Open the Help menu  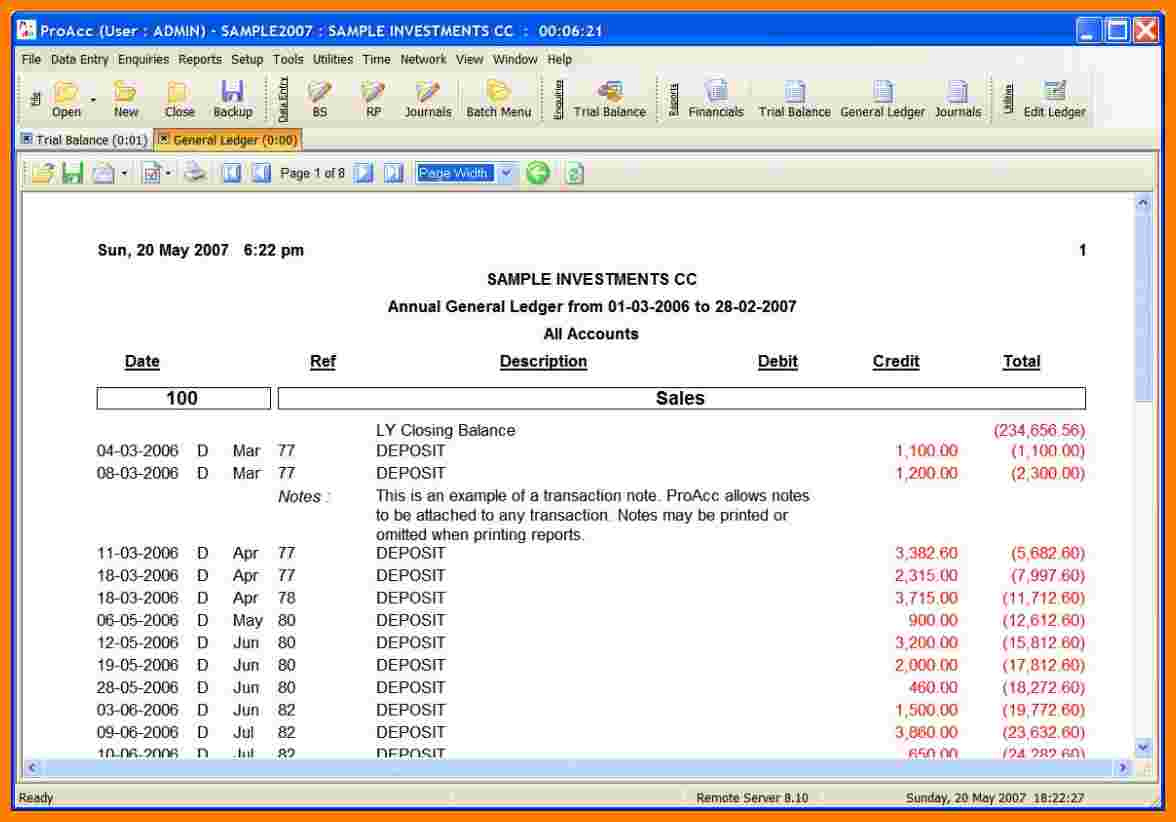560,59
